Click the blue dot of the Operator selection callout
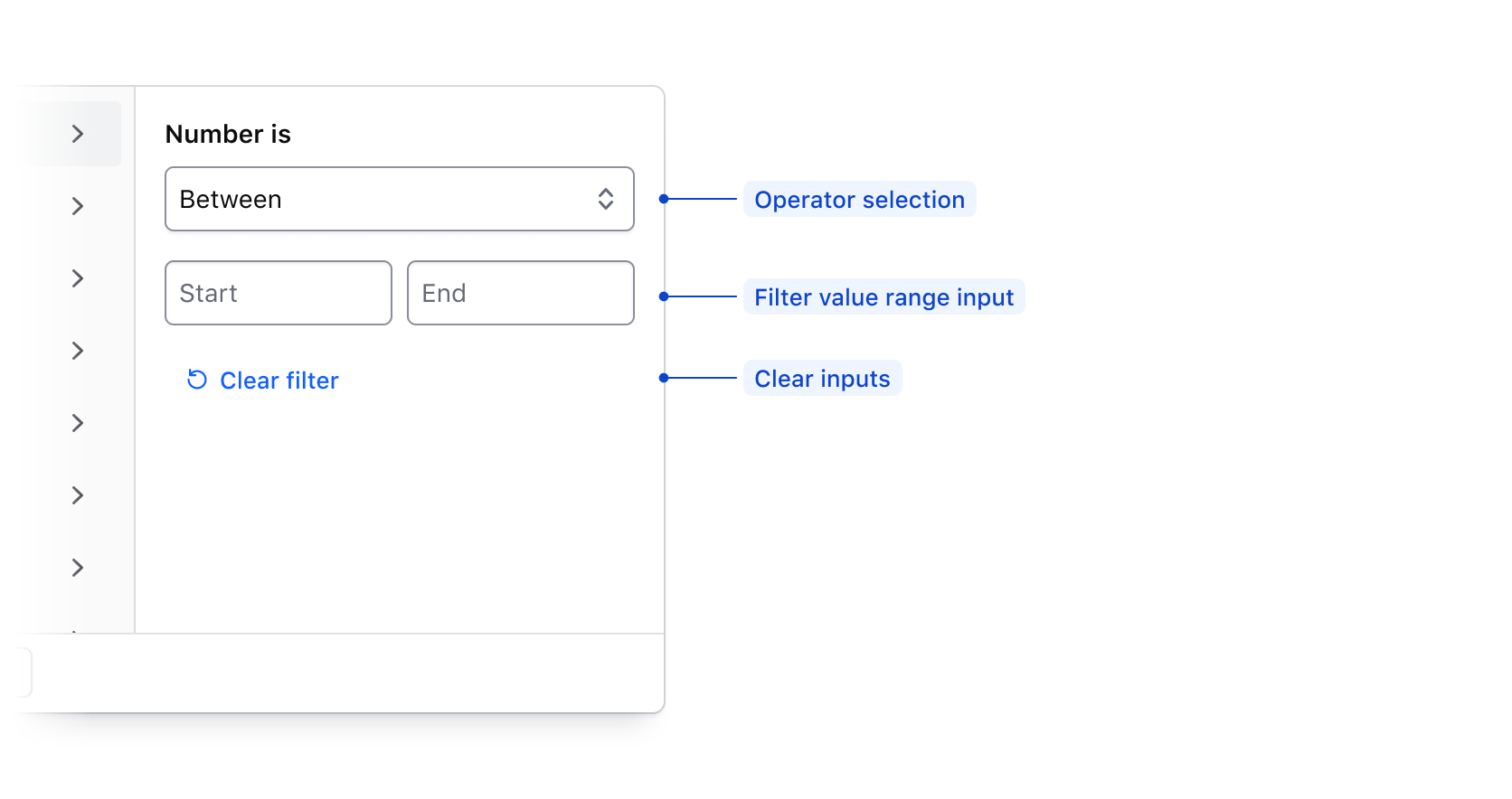 pos(664,199)
